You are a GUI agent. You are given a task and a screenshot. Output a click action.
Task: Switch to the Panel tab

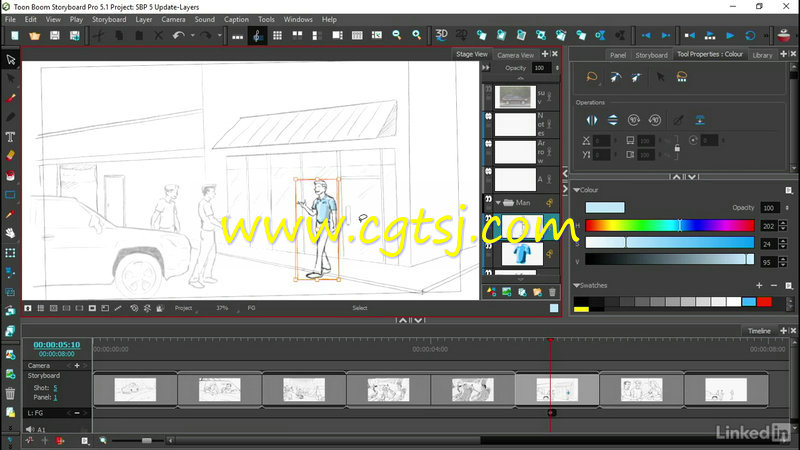click(x=618, y=55)
